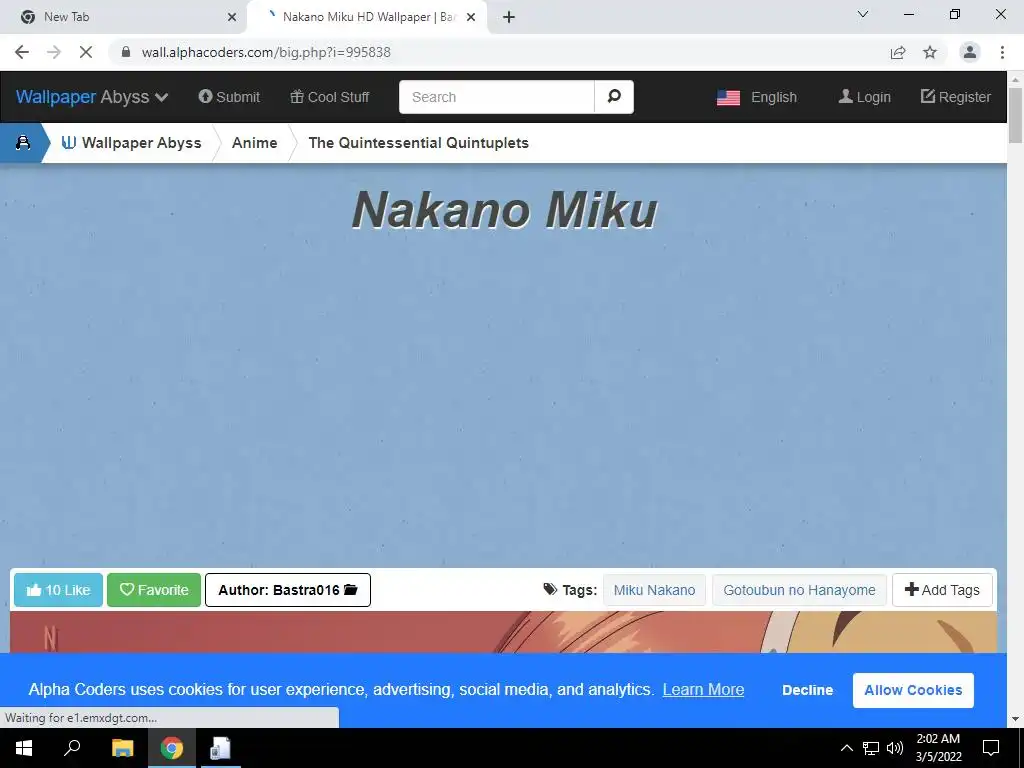Open the document app in taskbar
Image resolution: width=1024 pixels, height=768 pixels.
[221, 748]
